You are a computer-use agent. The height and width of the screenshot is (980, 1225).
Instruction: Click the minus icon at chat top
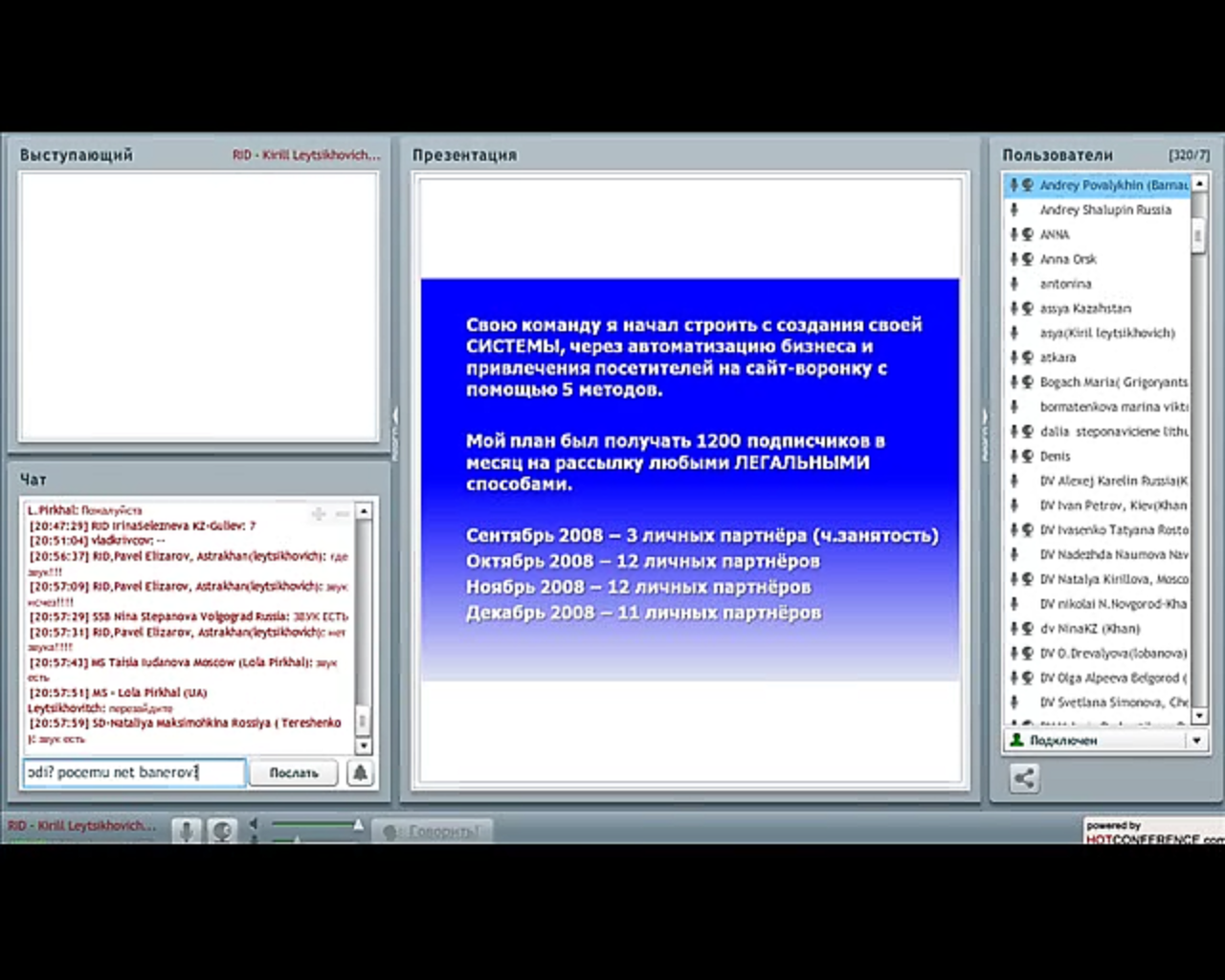click(x=342, y=514)
